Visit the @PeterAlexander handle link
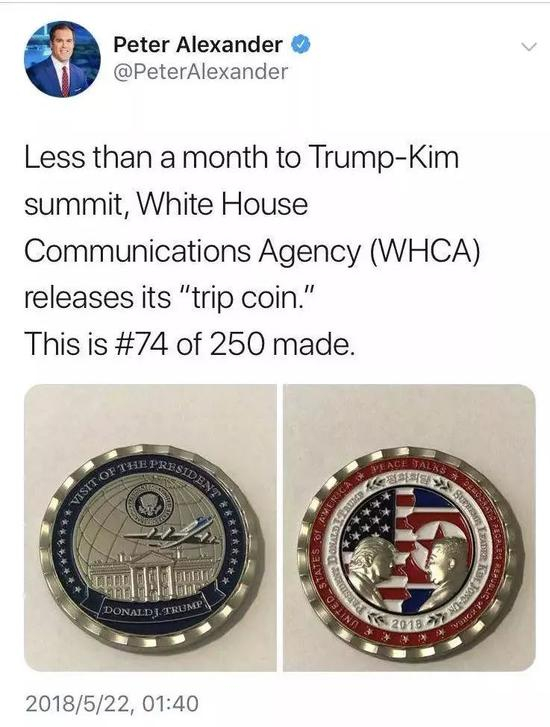 point(200,71)
